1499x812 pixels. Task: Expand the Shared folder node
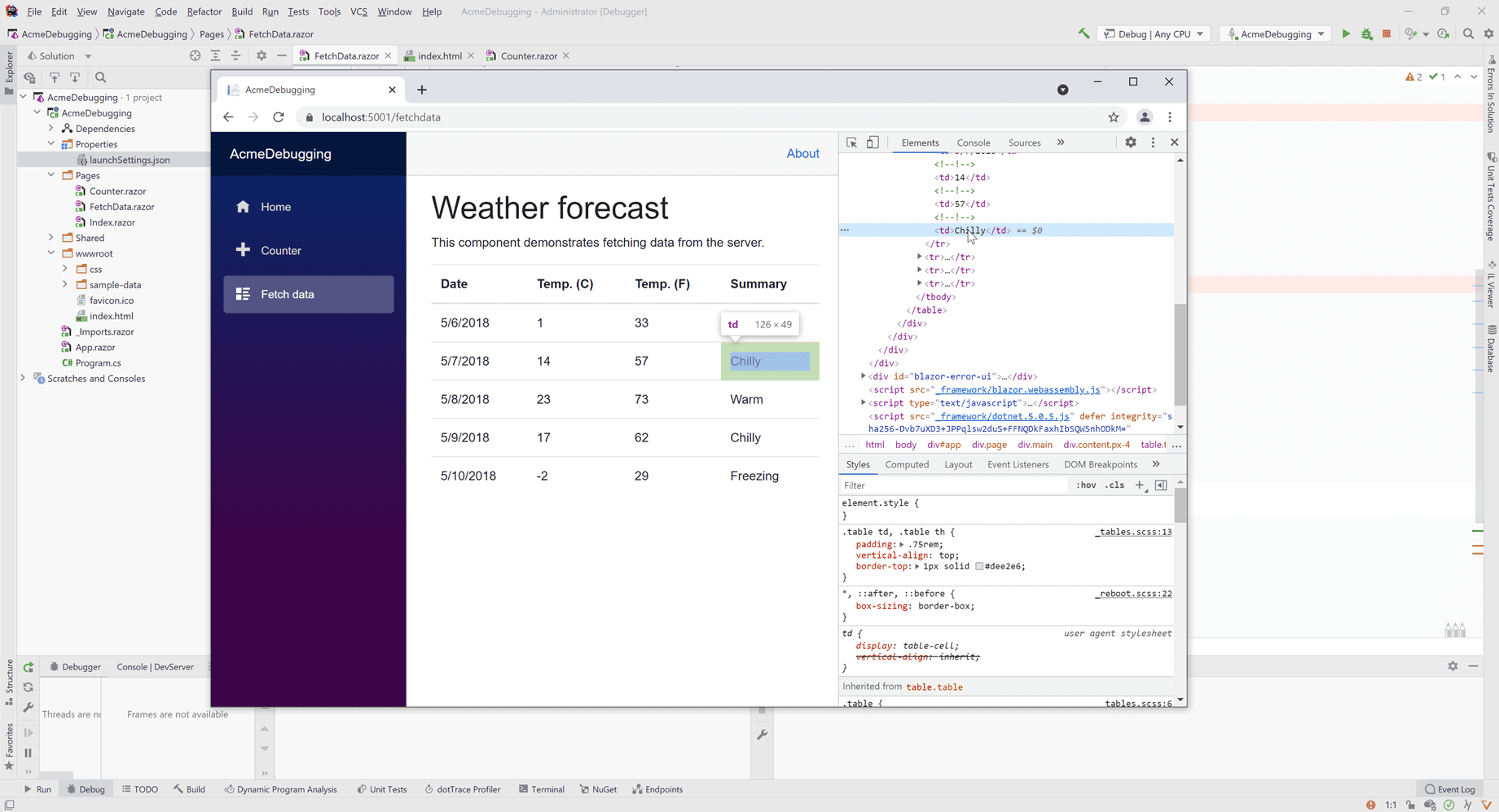click(51, 238)
